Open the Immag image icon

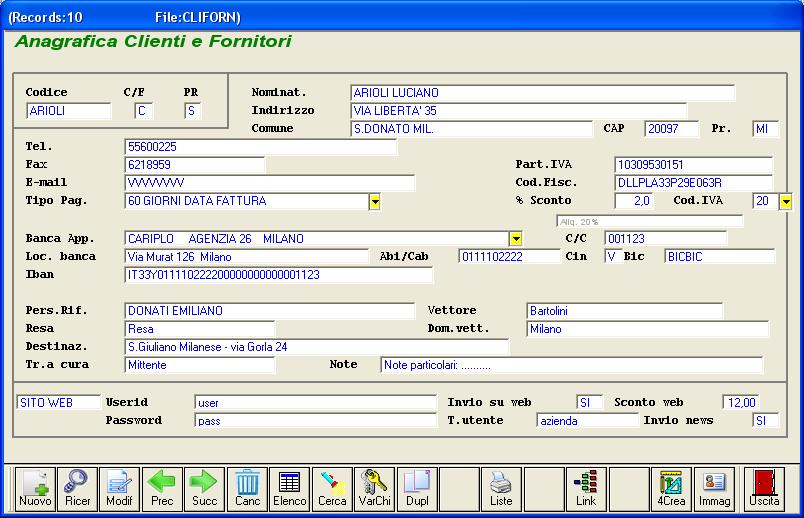click(714, 489)
